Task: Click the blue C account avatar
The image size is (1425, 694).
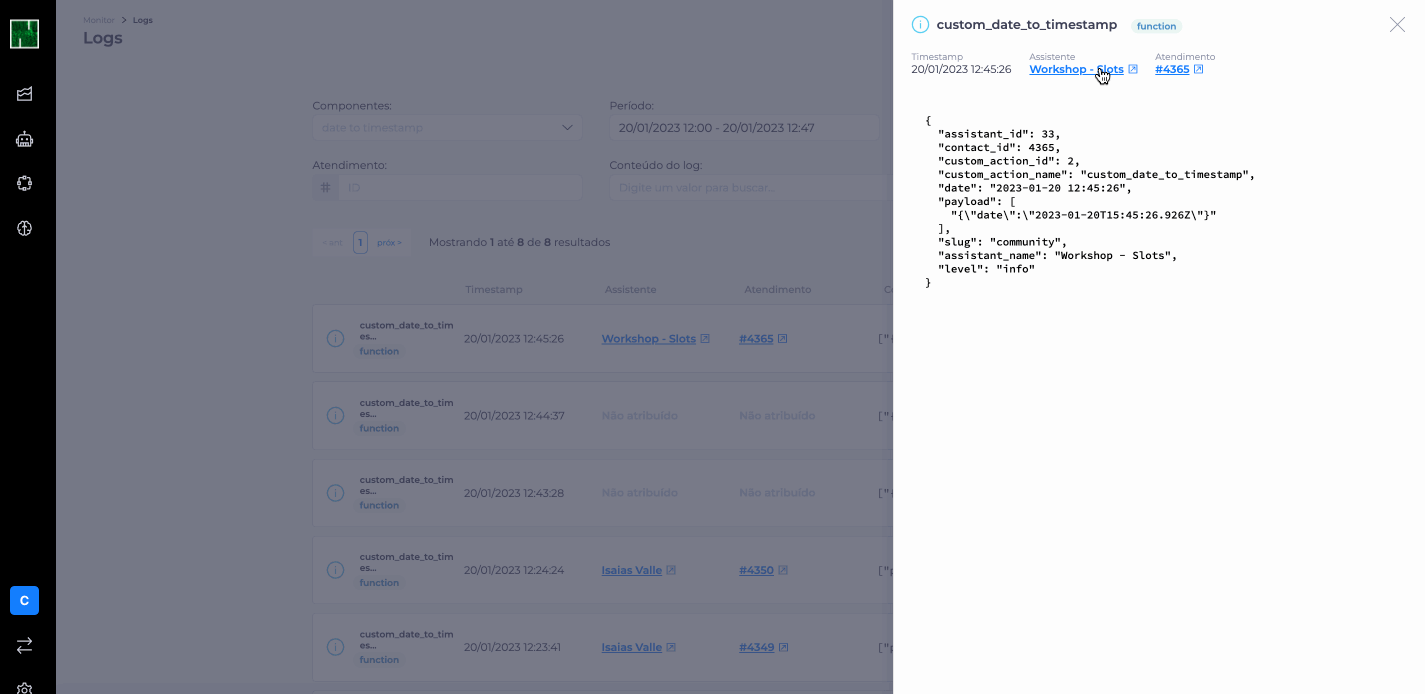Action: (x=25, y=600)
